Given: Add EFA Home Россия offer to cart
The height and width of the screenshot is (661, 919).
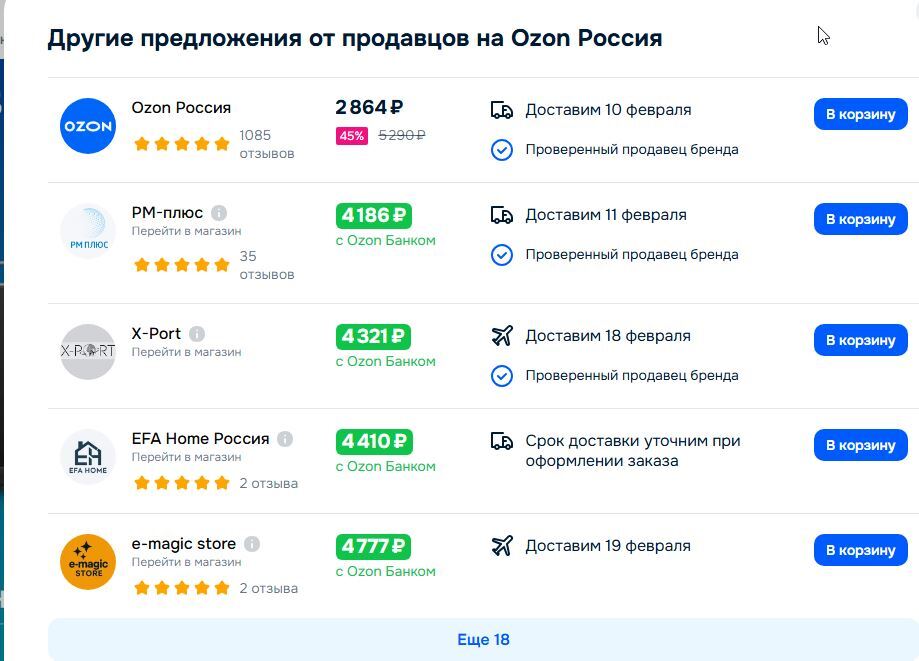Looking at the screenshot, I should [x=860, y=445].
